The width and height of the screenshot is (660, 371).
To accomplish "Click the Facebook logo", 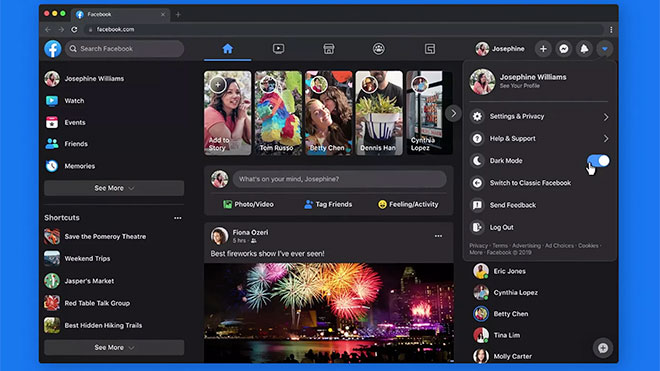I will click(x=53, y=49).
